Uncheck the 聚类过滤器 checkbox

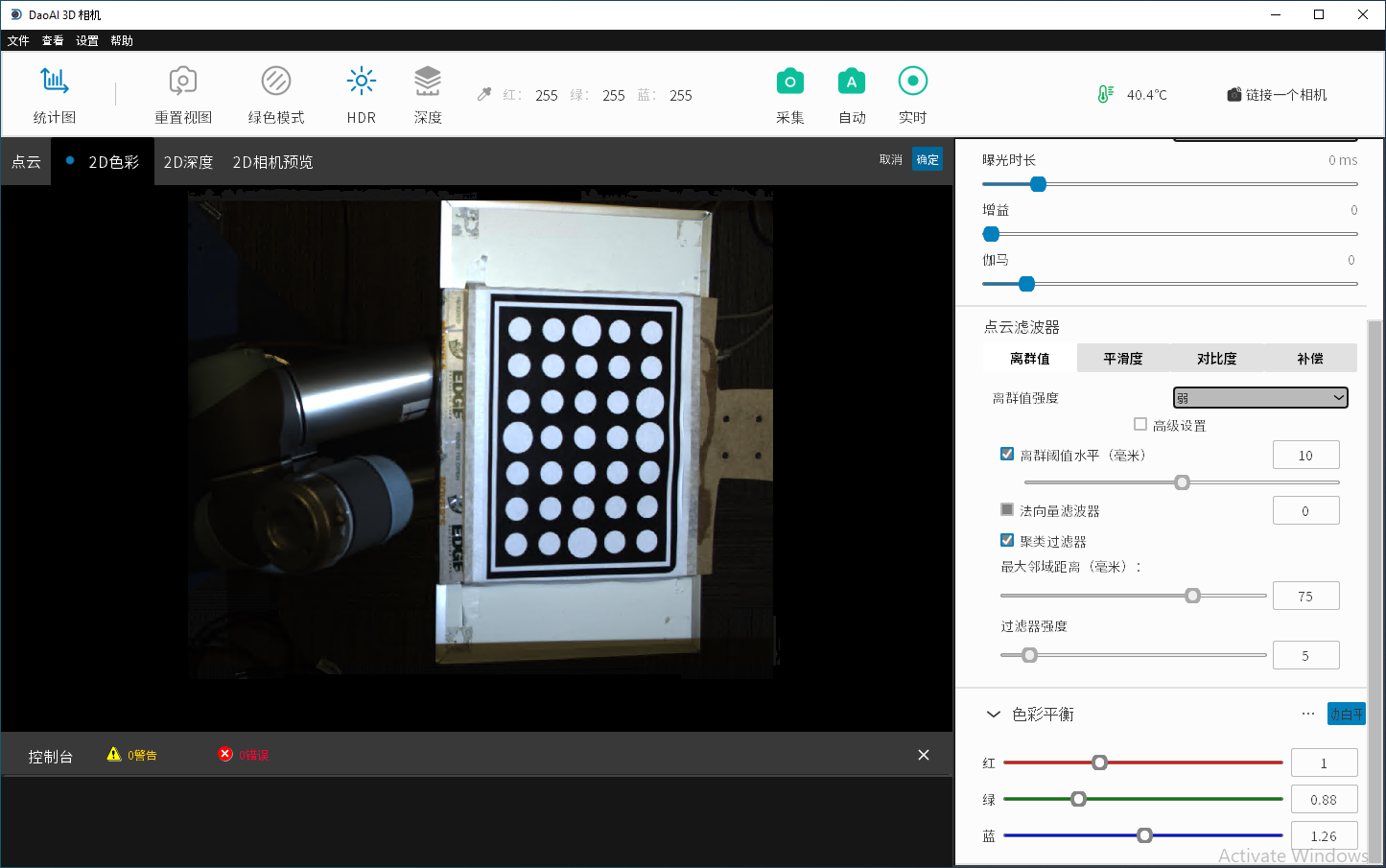[x=1007, y=540]
